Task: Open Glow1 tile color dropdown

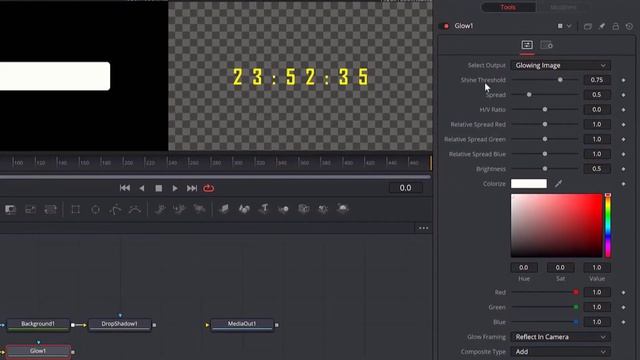Action: (564, 26)
